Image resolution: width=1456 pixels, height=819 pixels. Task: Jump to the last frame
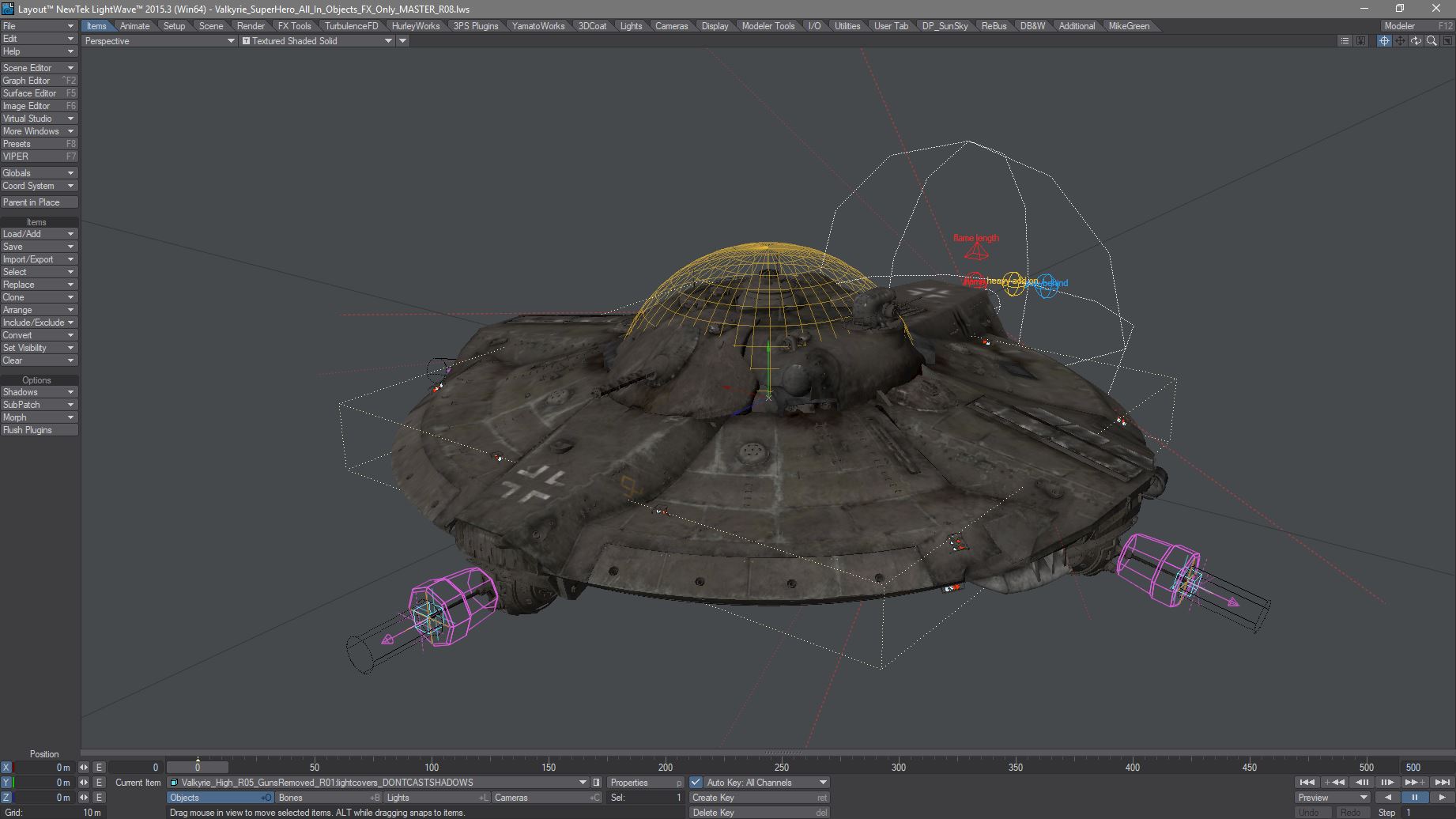[1443, 783]
